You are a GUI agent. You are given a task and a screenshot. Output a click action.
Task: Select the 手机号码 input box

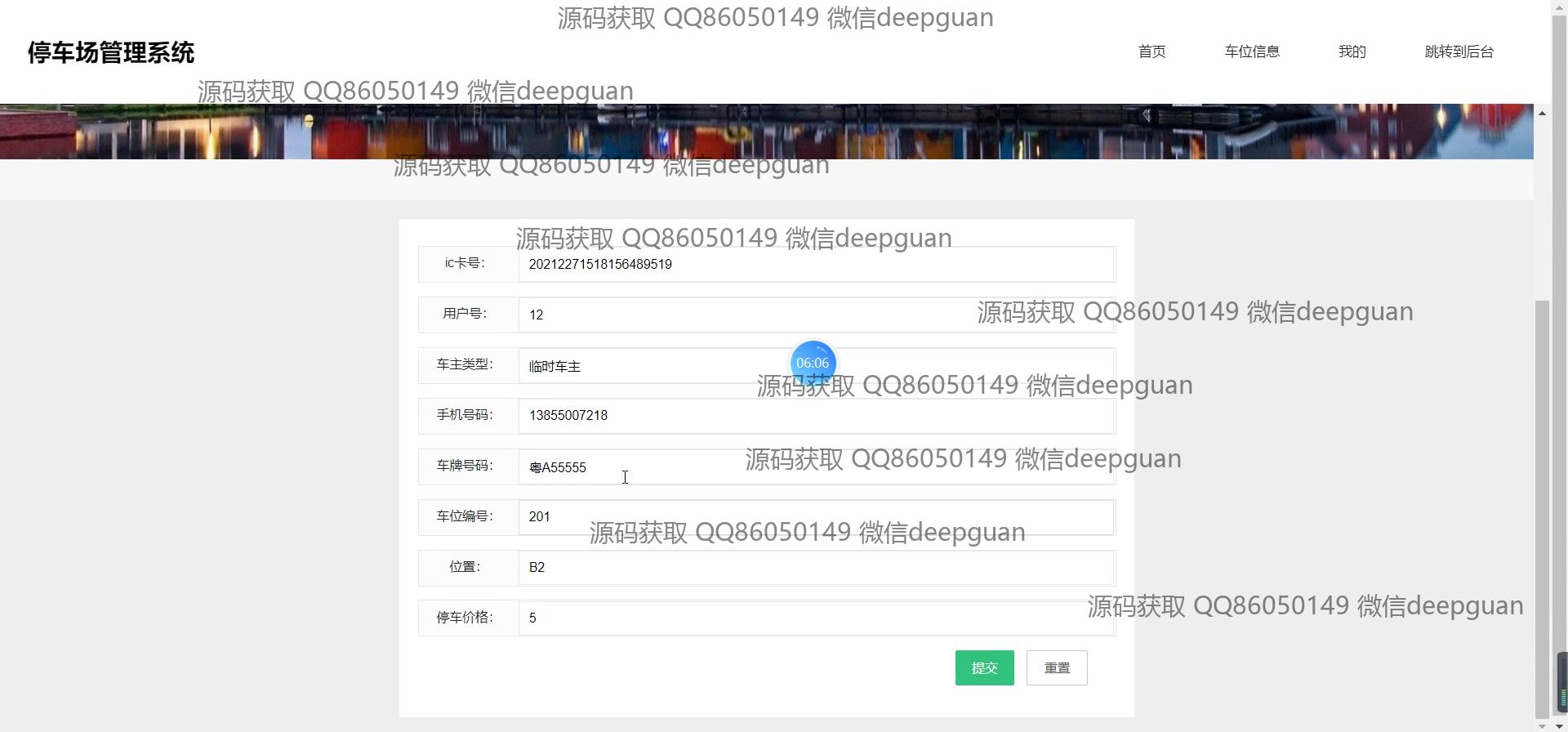pos(815,416)
